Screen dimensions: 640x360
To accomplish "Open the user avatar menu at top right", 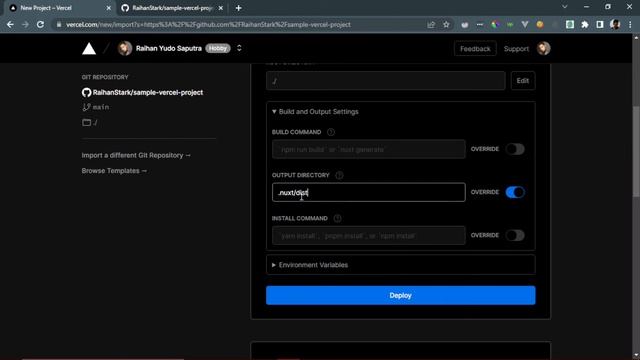I will click(x=543, y=49).
